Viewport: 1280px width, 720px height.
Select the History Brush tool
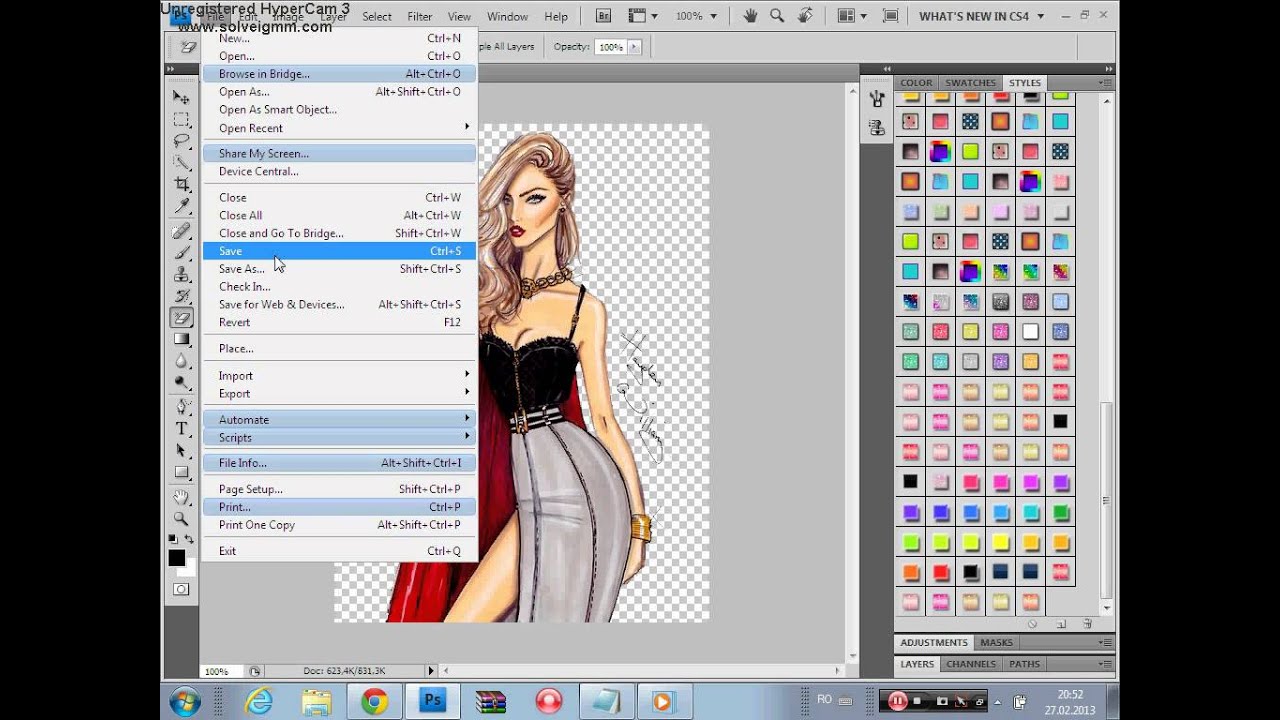(181, 296)
